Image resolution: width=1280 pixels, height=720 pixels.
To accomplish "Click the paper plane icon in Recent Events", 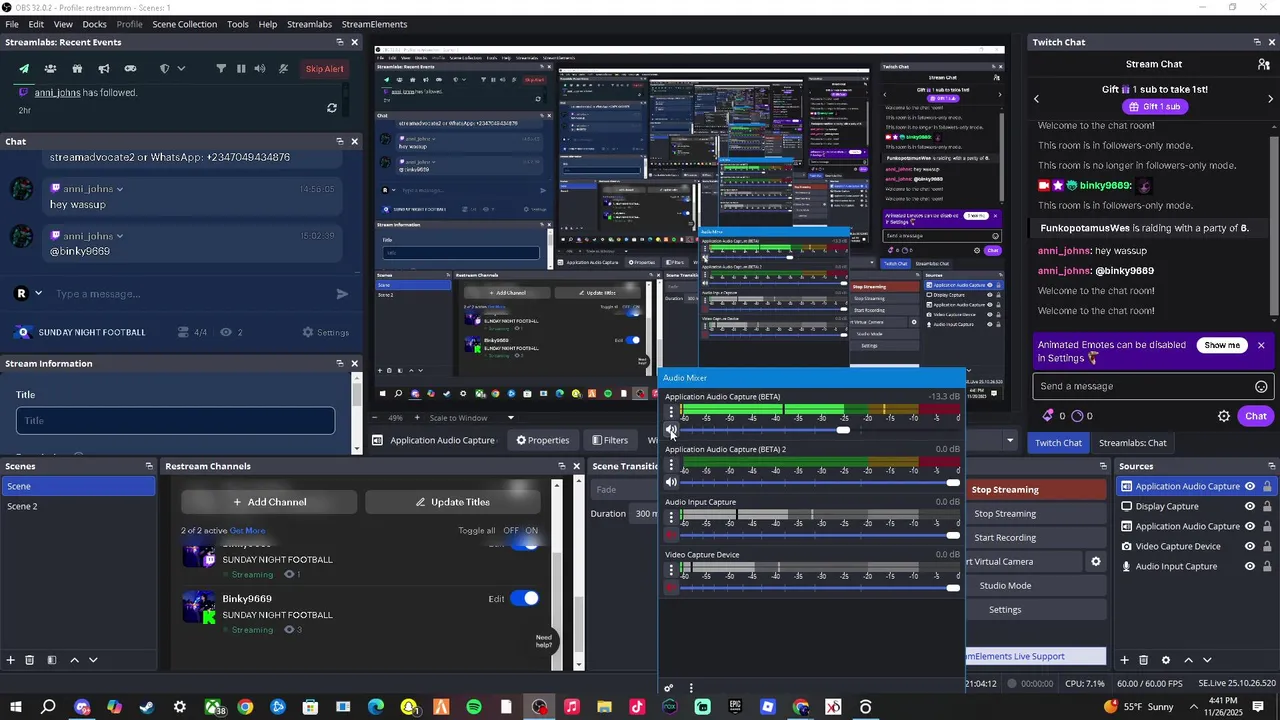I will (x=24, y=69).
